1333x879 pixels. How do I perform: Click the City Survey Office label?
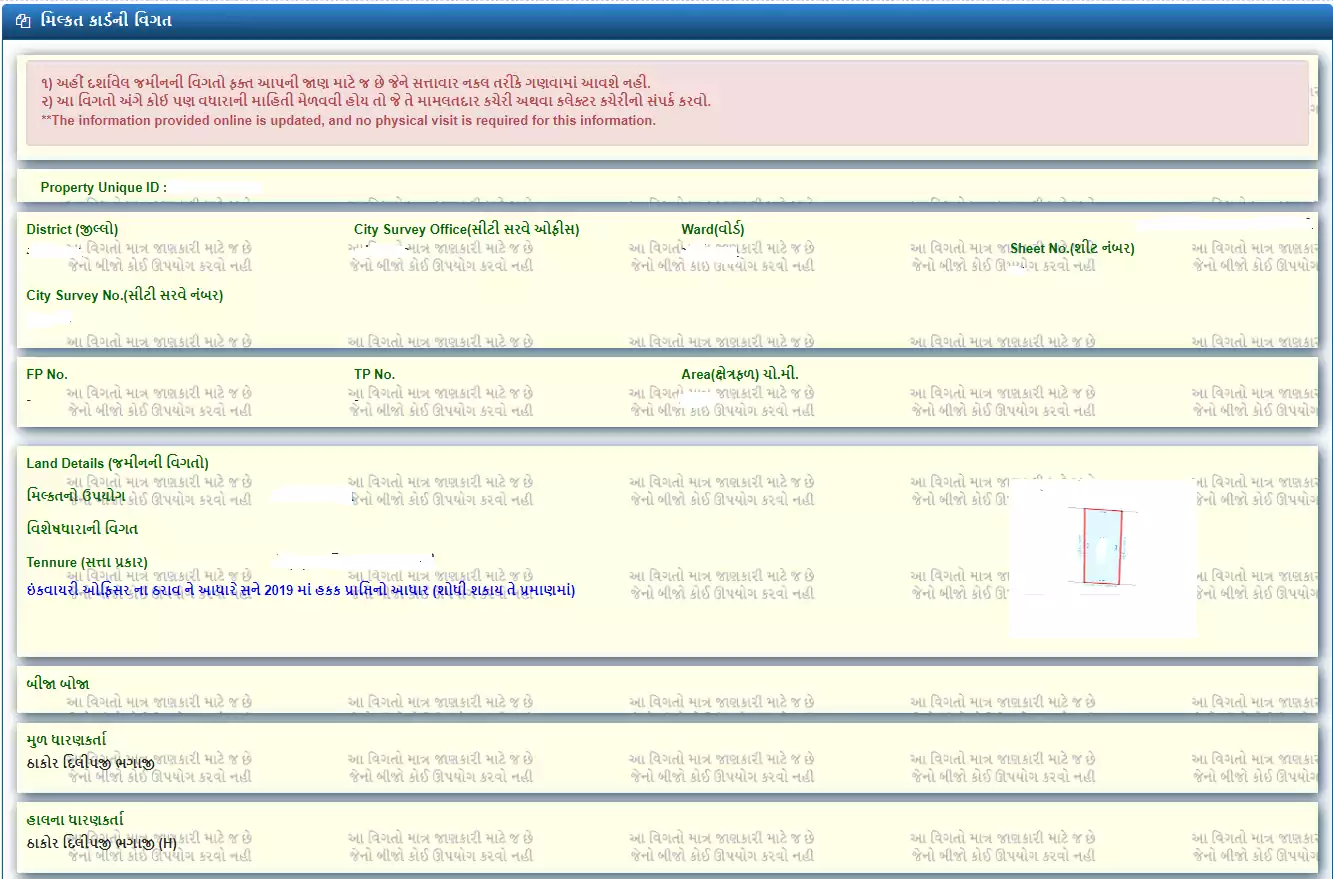(x=466, y=229)
